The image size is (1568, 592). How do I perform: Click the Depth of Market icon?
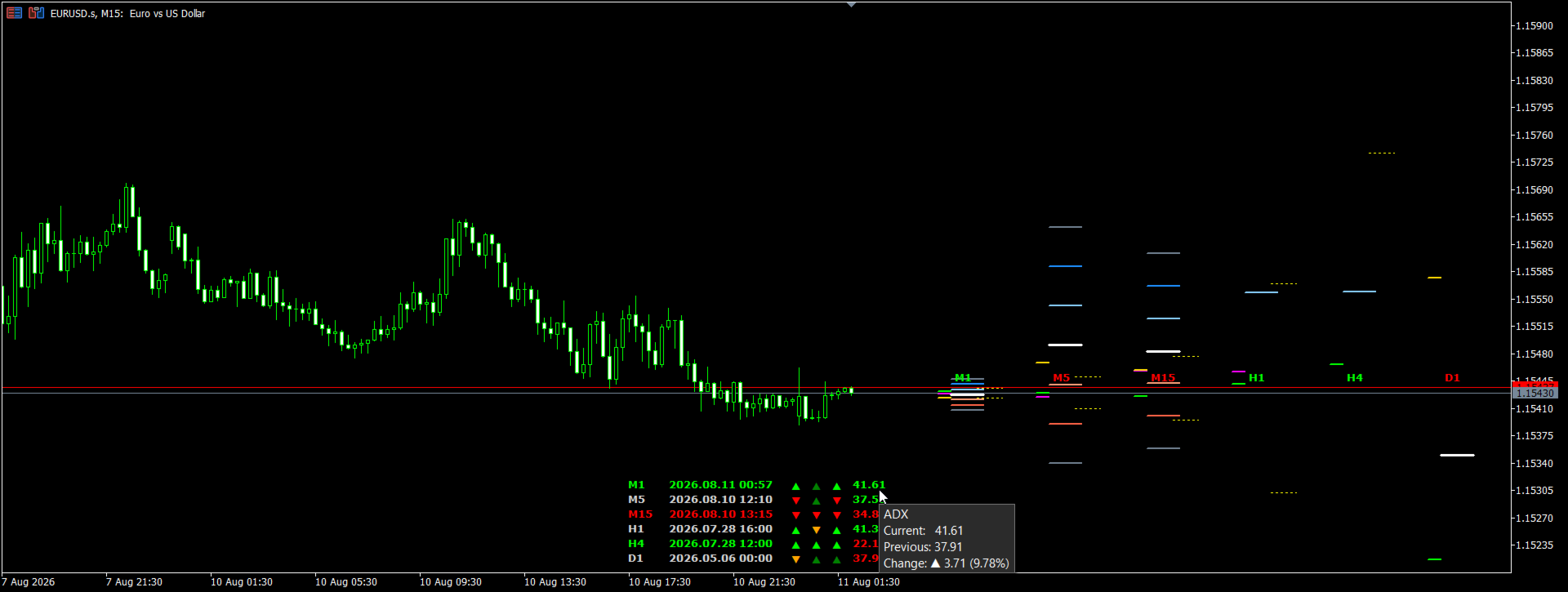[x=36, y=13]
